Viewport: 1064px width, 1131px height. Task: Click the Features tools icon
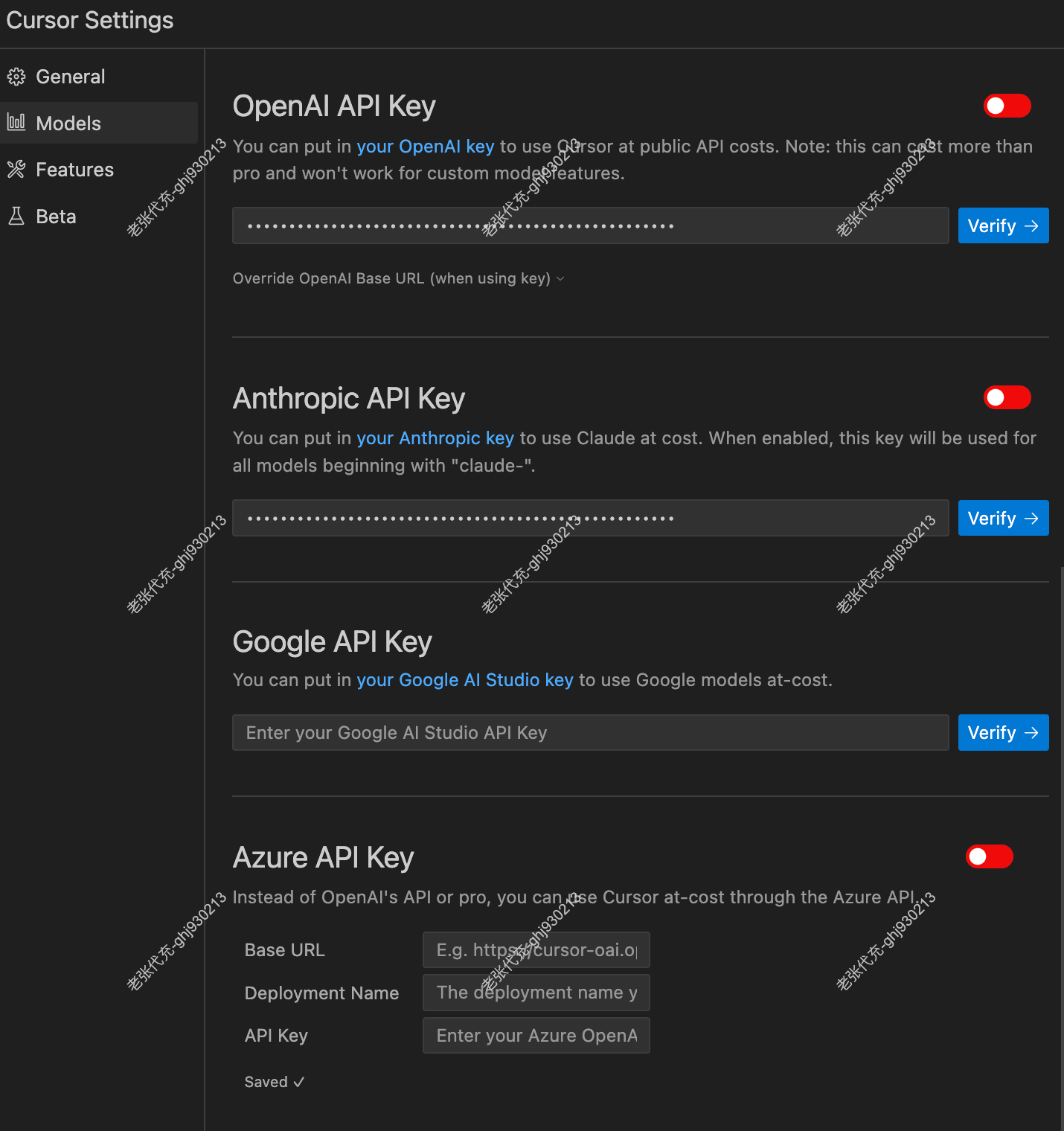point(16,170)
